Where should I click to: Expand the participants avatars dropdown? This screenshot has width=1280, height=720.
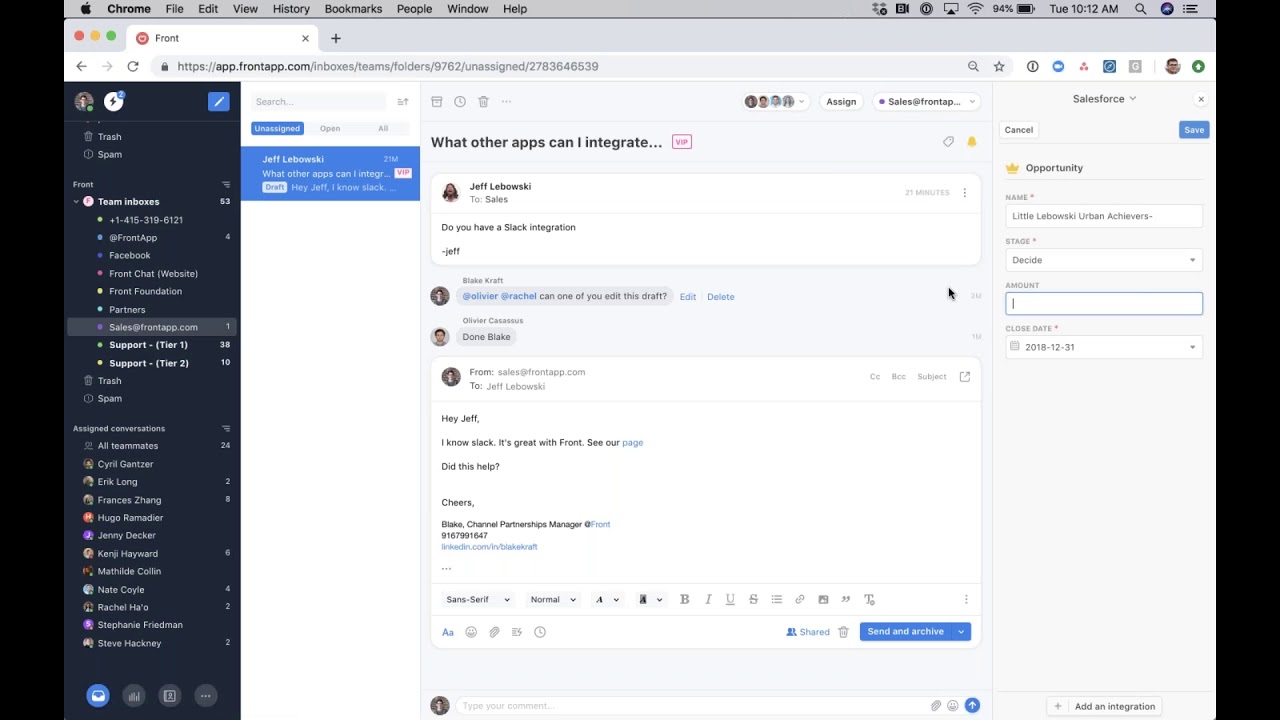coord(775,101)
